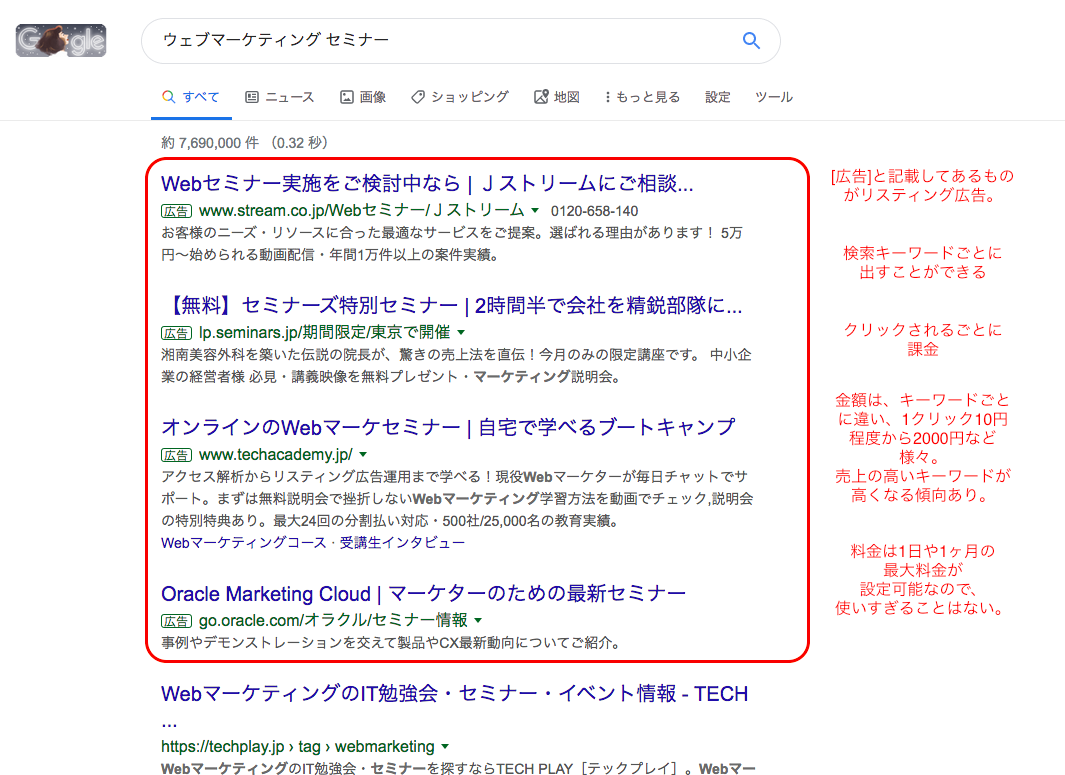
Task: Open the もっと見る menu
Action: tap(642, 97)
